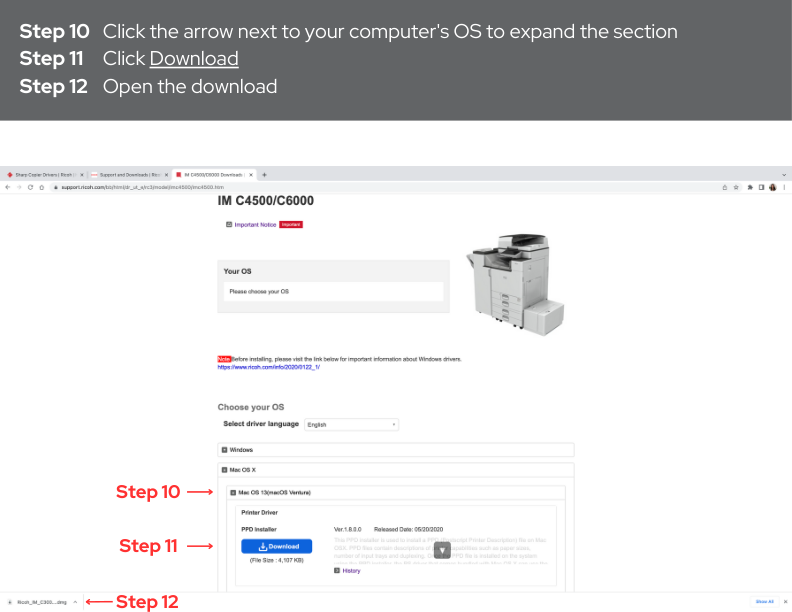Bookmark this page with the star icon
Image resolution: width=792 pixels, height=612 pixels.
[736, 187]
